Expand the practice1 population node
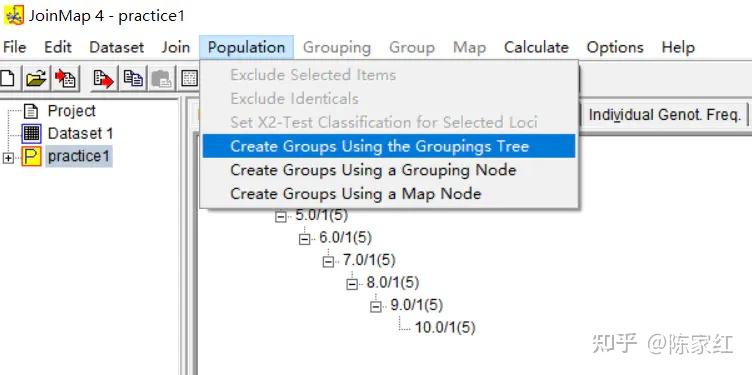752x375 pixels. [8, 158]
